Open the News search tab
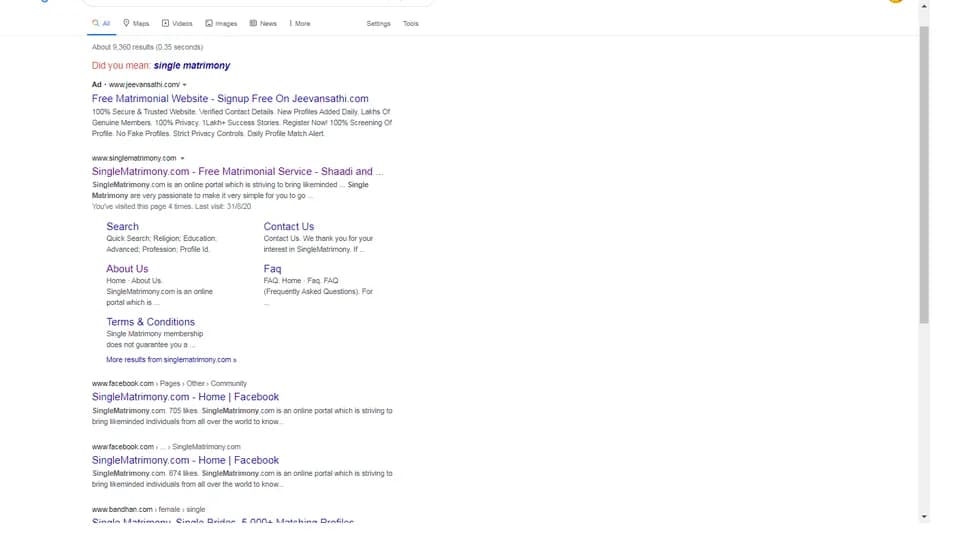 263,23
